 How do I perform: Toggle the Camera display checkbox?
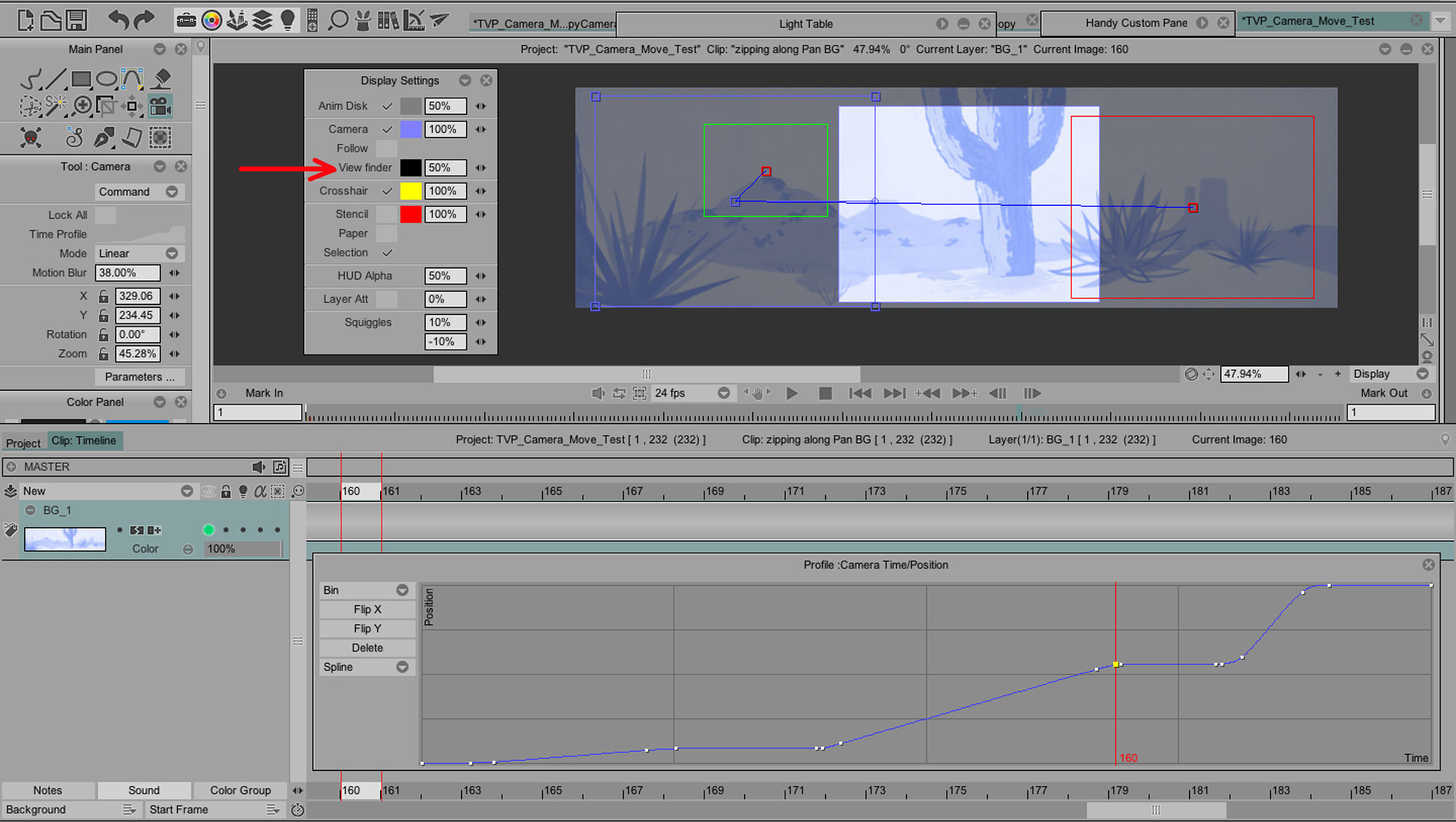click(387, 130)
